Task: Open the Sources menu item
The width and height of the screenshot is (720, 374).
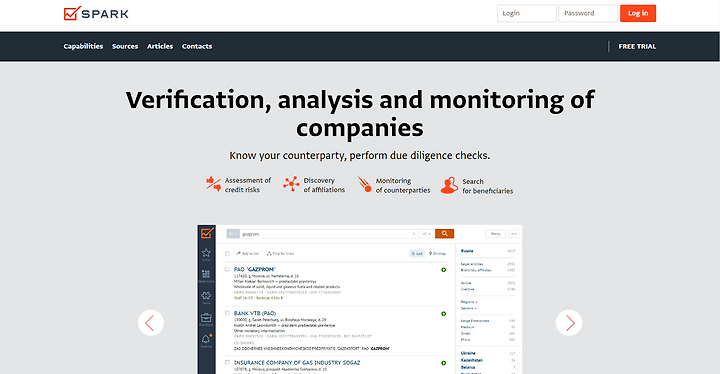Action: 125,46
